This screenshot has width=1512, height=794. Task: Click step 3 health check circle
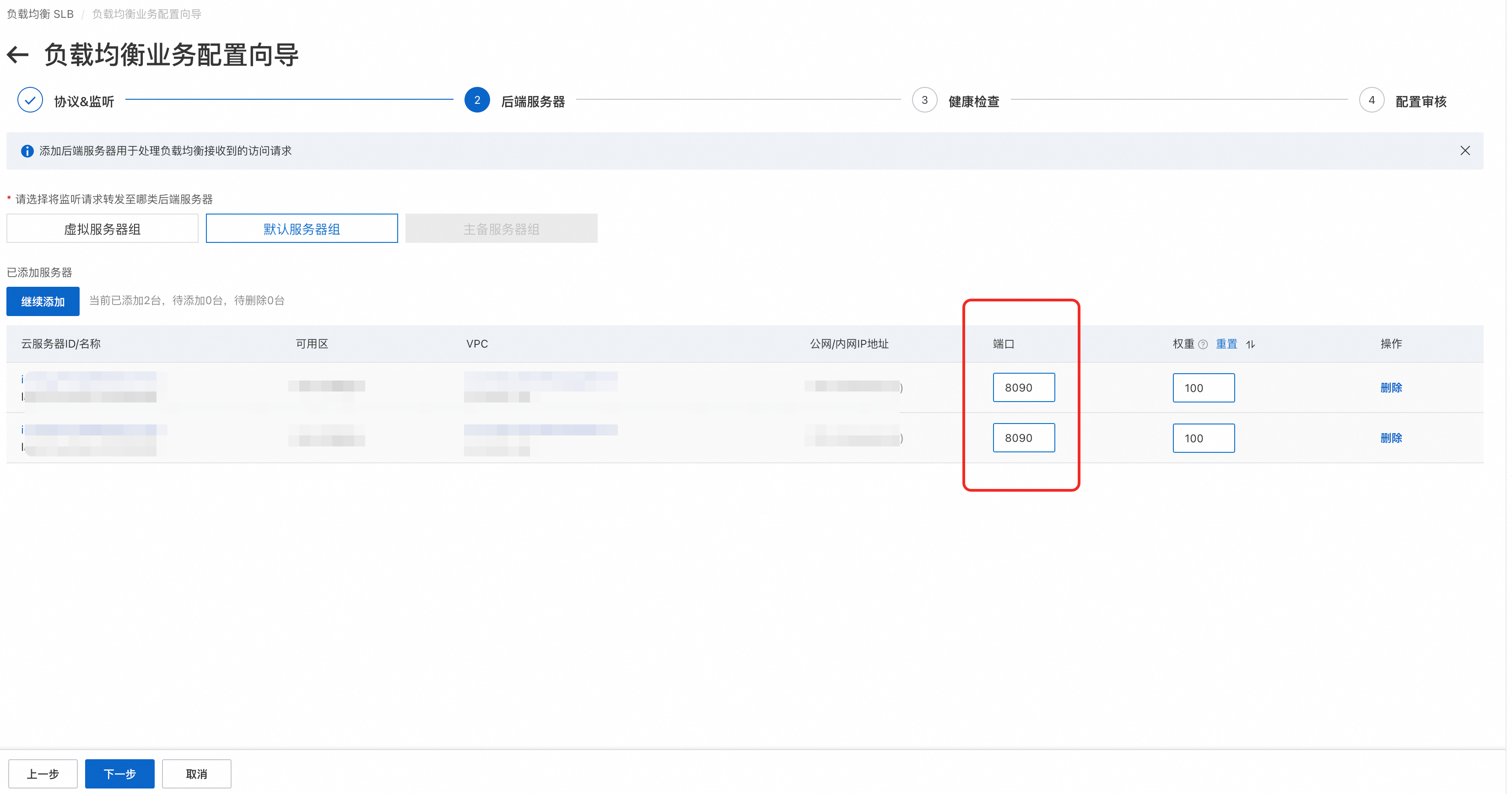click(x=924, y=100)
